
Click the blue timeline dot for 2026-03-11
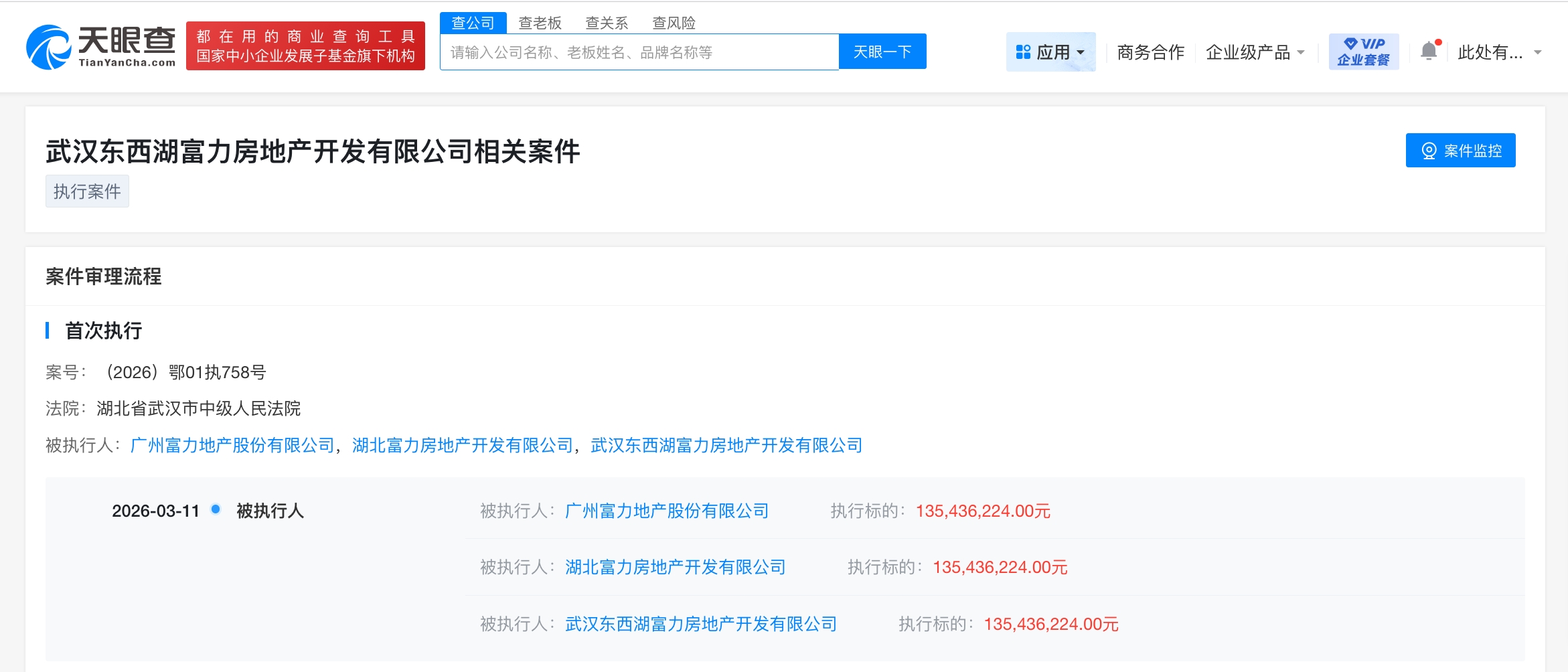(216, 509)
